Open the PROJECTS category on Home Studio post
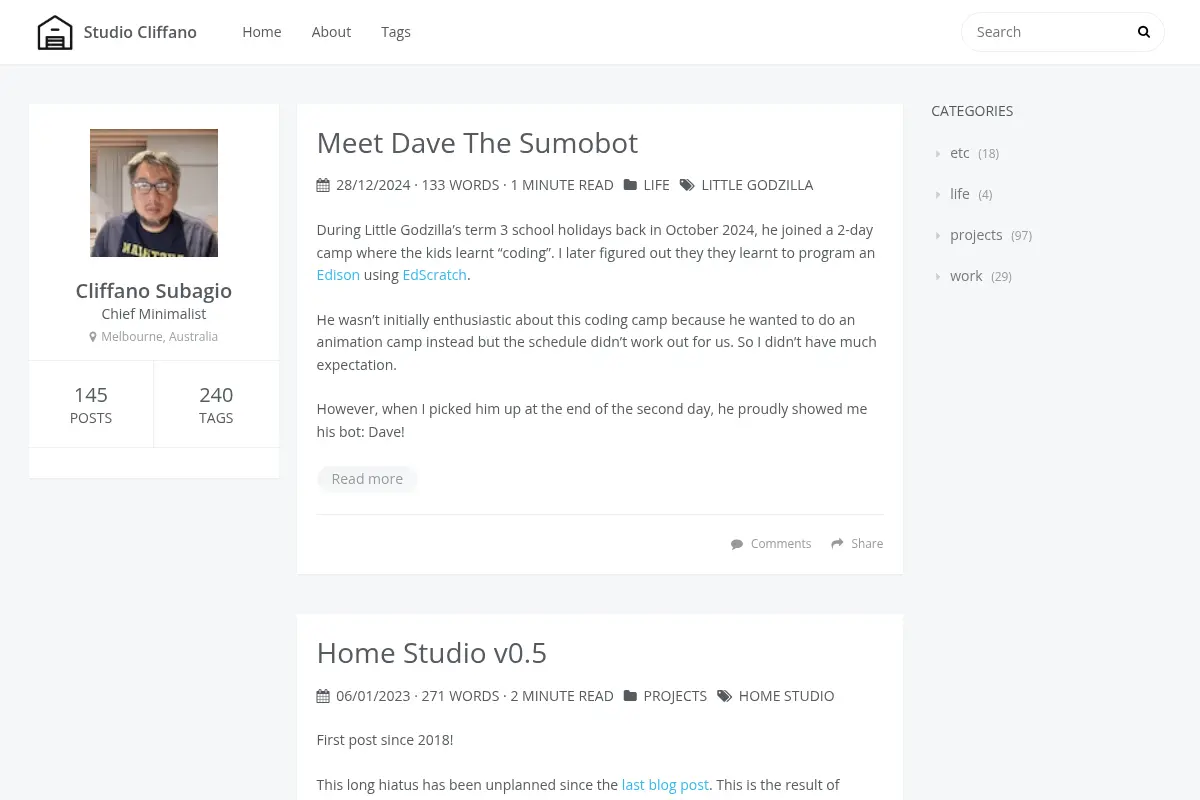The image size is (1200, 800). (x=675, y=696)
